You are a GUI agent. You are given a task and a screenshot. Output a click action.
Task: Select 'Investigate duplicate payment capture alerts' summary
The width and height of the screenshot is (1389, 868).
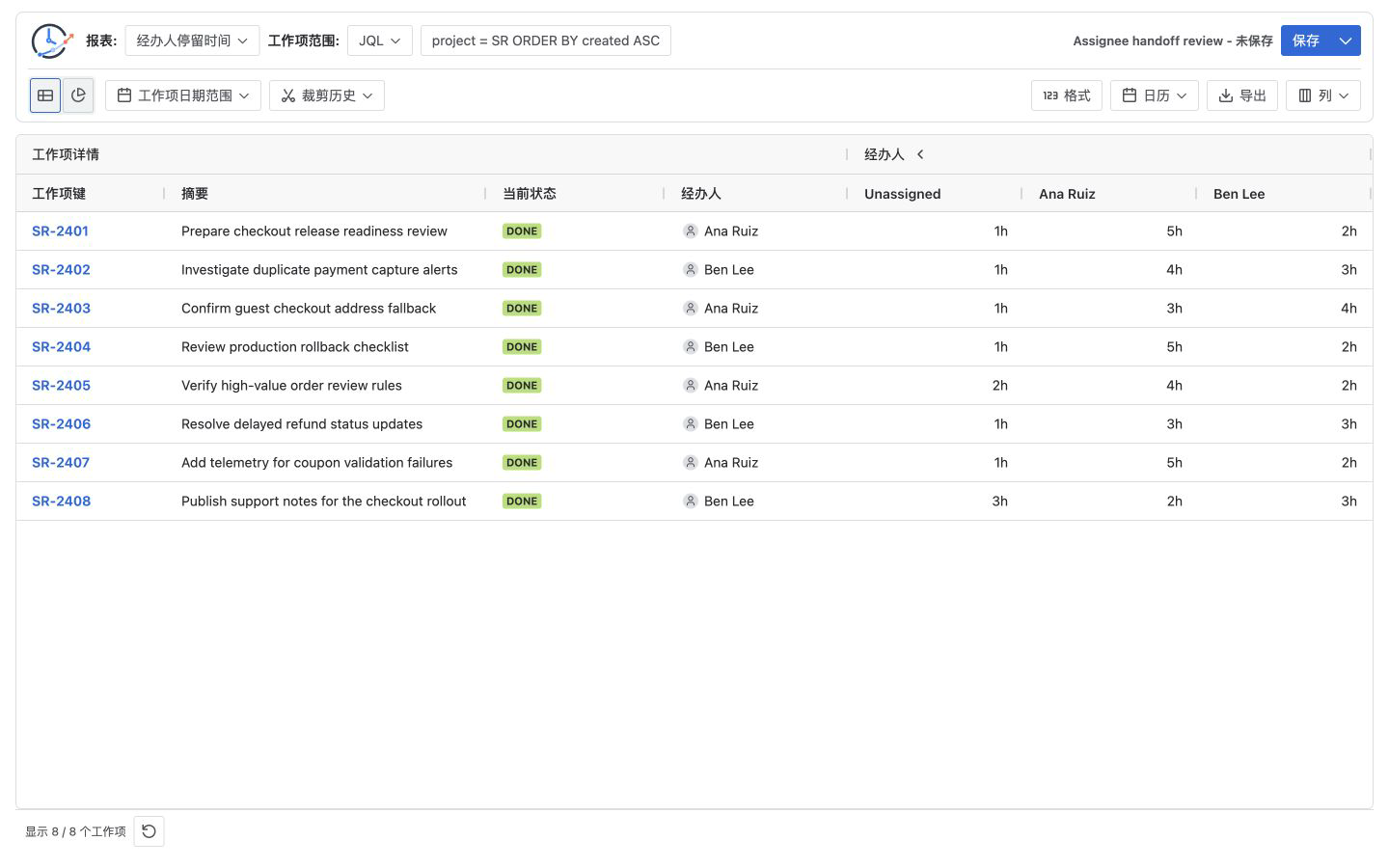(x=319, y=270)
